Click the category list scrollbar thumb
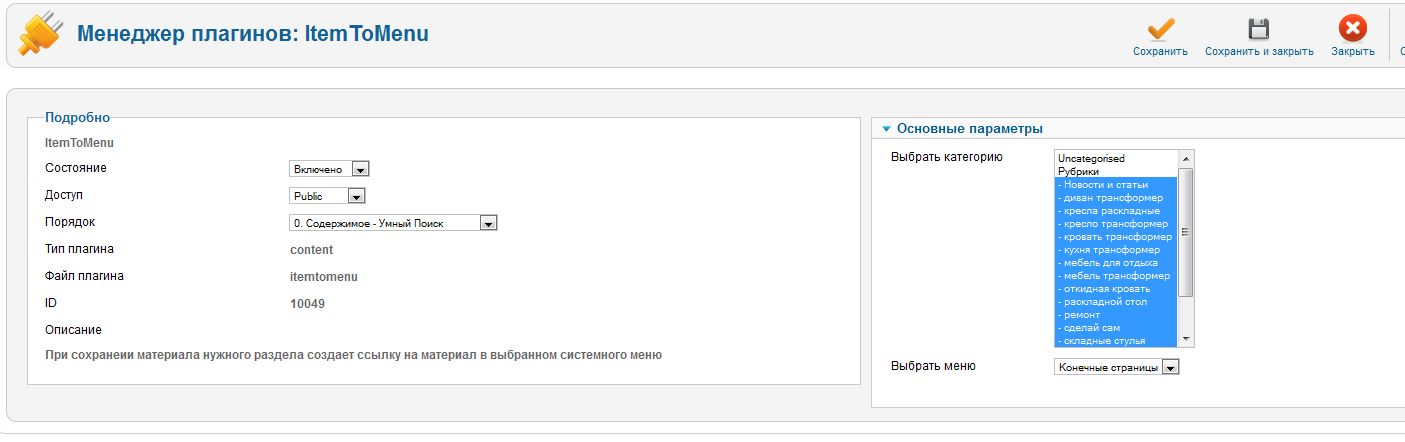The height and width of the screenshot is (442, 1405). (1186, 232)
